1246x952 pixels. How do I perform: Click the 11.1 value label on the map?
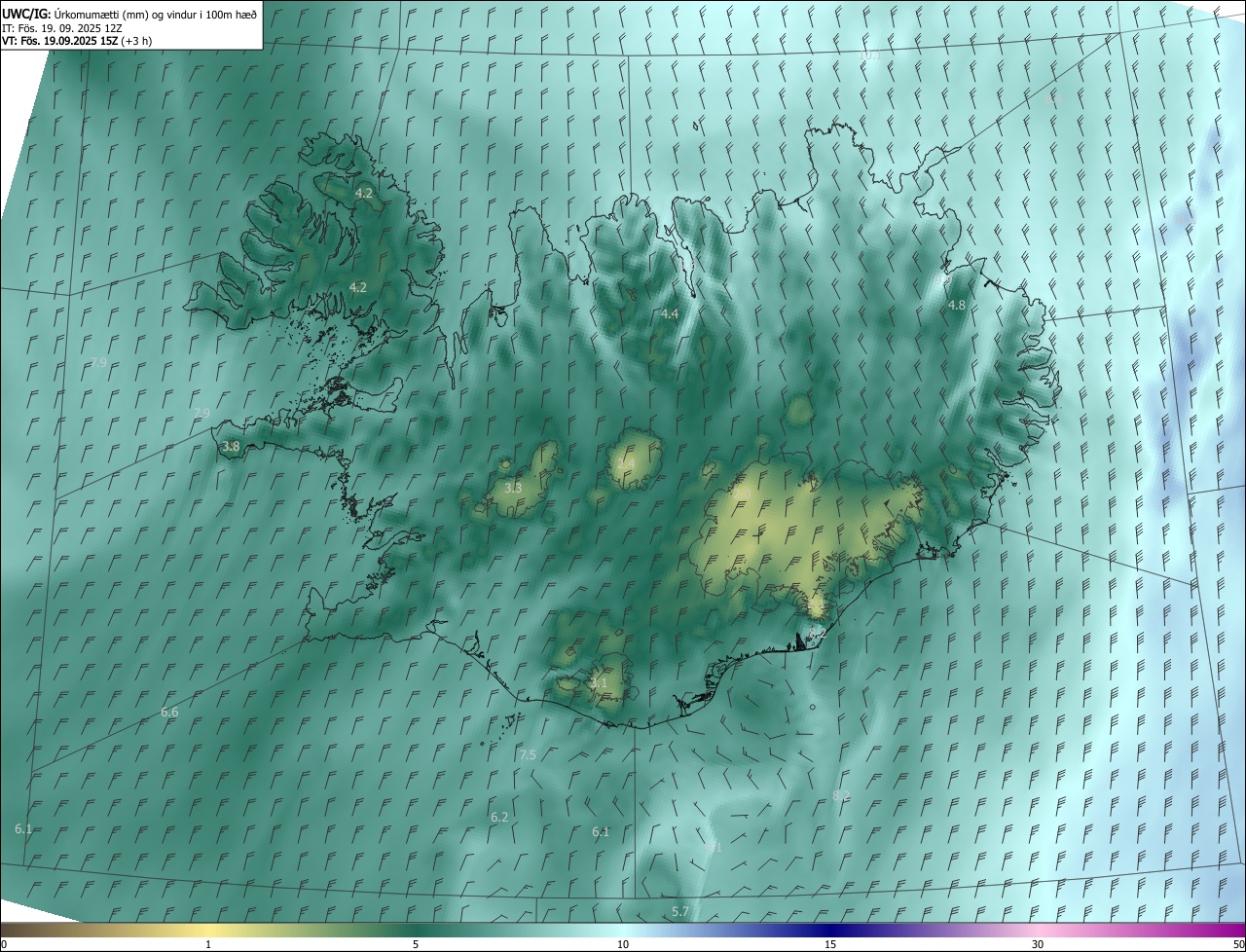tap(1185, 219)
